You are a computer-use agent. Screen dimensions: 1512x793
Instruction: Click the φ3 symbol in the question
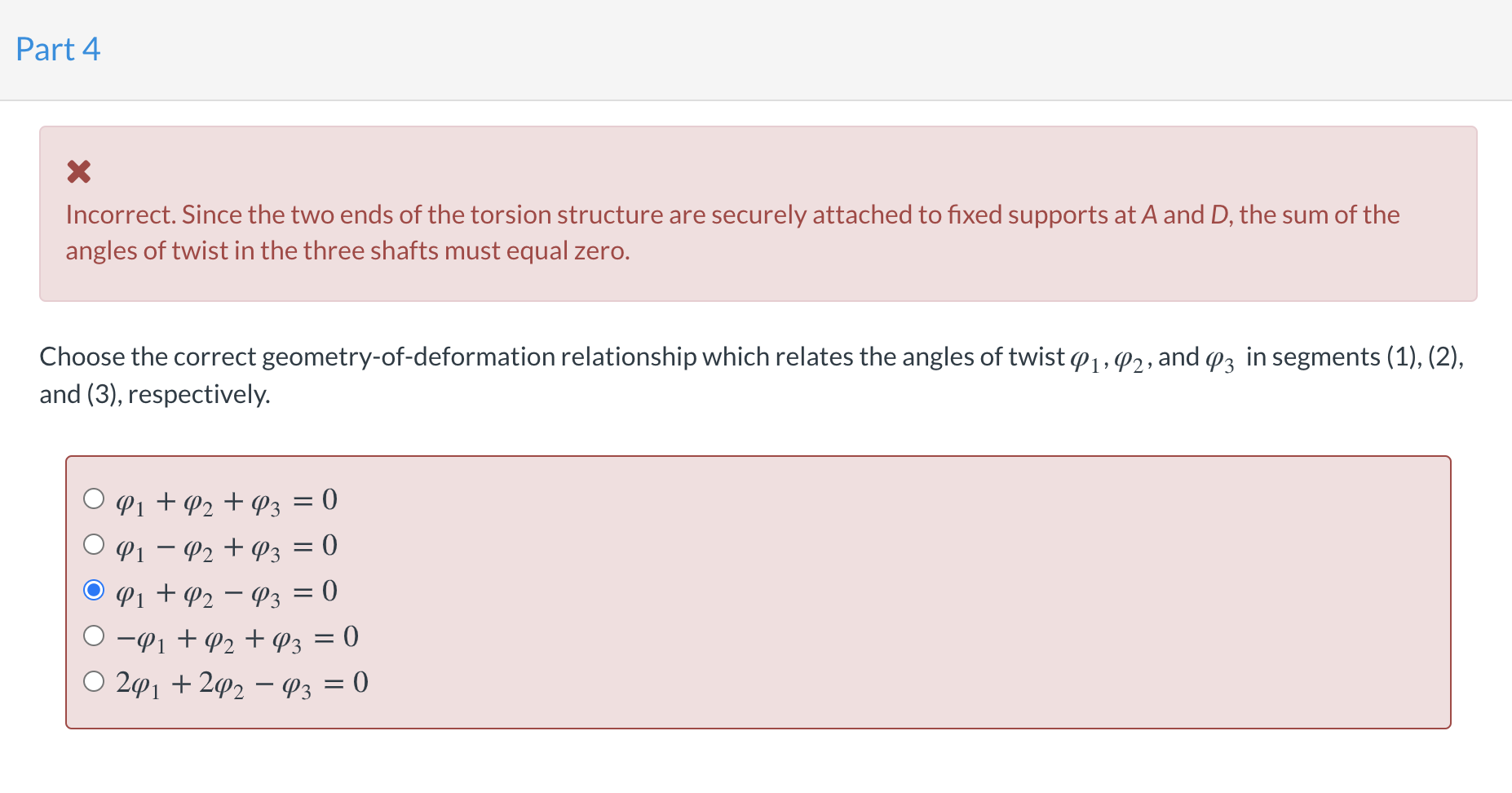(x=1220, y=359)
